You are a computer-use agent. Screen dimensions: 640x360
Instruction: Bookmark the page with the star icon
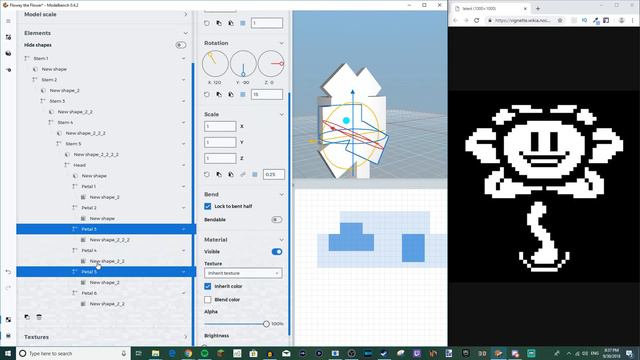click(560, 20)
